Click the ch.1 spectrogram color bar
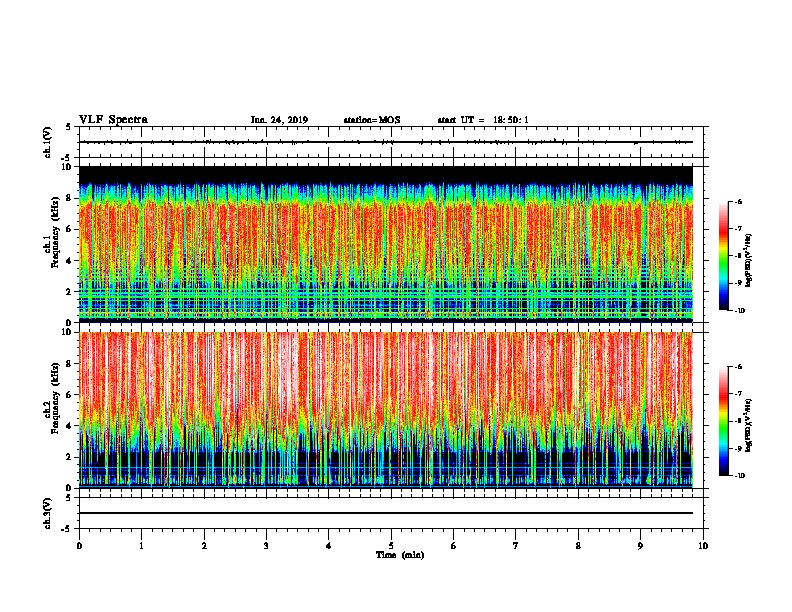 (x=723, y=256)
